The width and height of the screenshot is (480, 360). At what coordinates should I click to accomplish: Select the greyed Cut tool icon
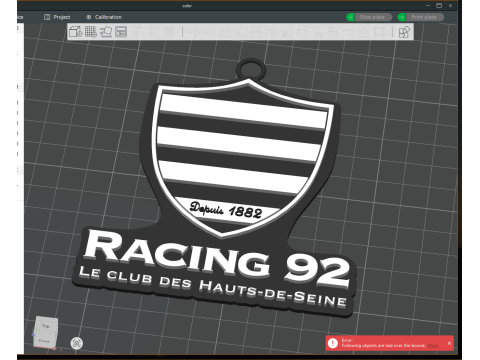(x=256, y=32)
